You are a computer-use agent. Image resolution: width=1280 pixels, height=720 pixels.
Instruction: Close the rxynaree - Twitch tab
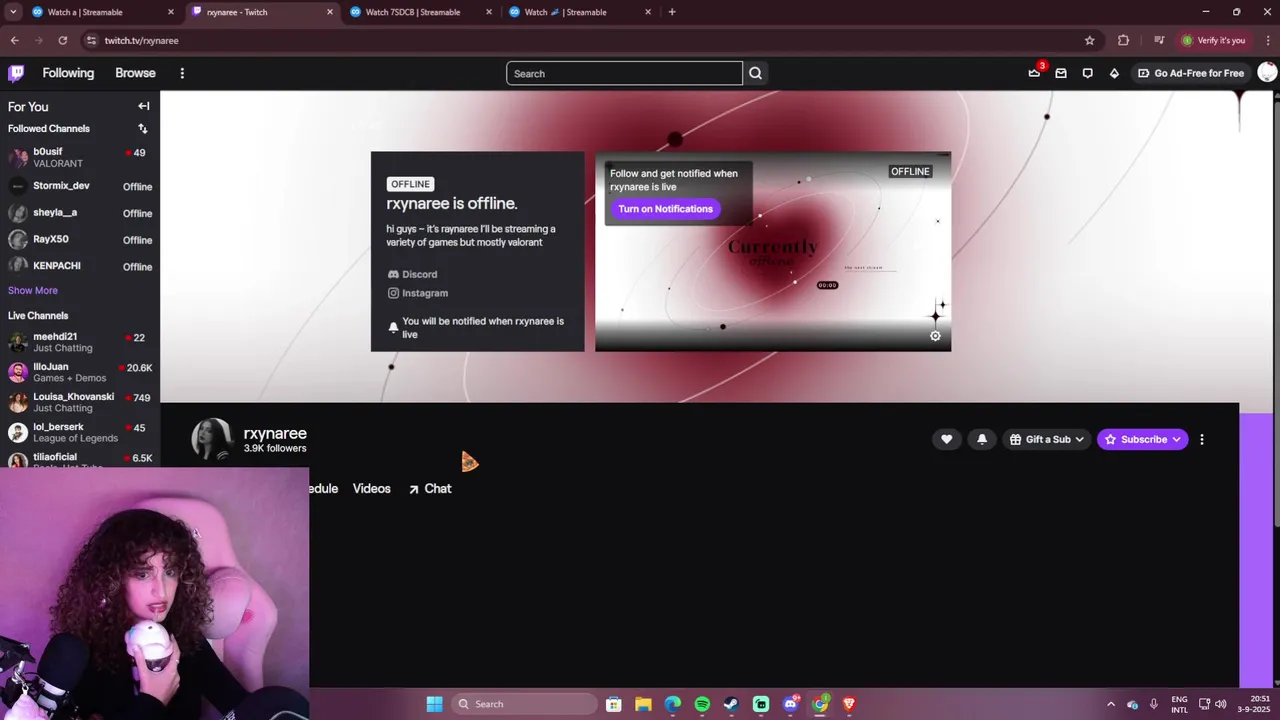[x=330, y=12]
